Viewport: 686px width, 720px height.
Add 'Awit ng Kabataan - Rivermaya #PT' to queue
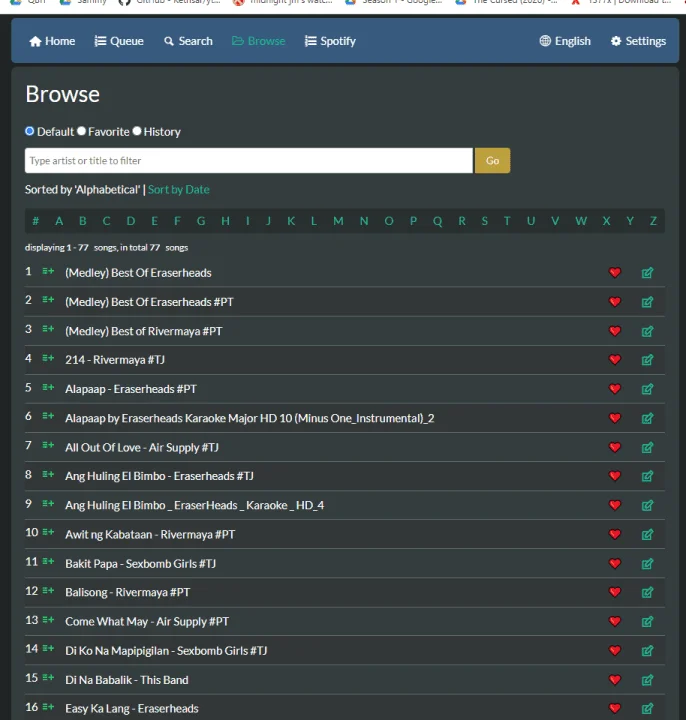pos(48,533)
